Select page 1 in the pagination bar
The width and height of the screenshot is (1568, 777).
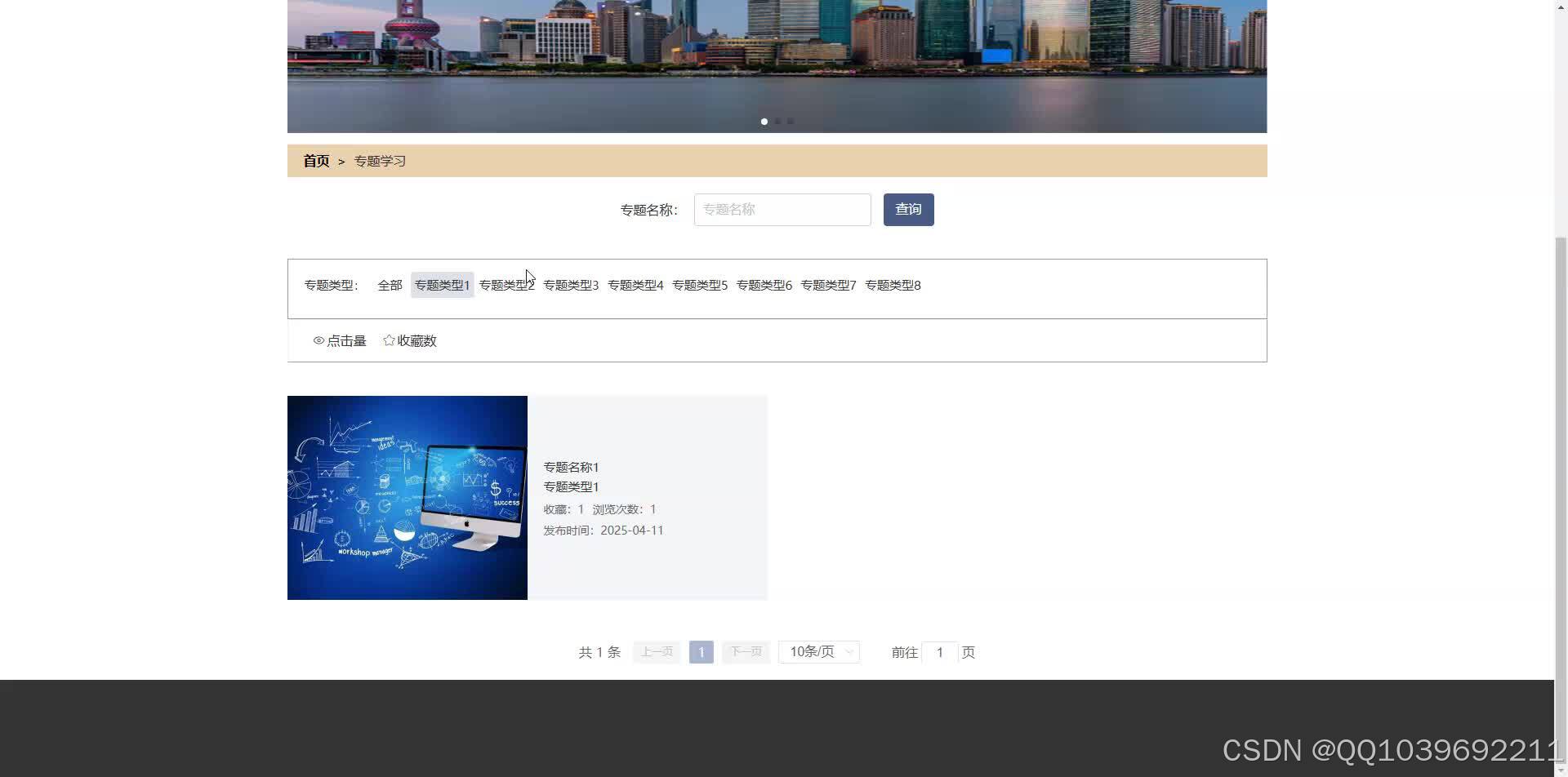click(701, 651)
